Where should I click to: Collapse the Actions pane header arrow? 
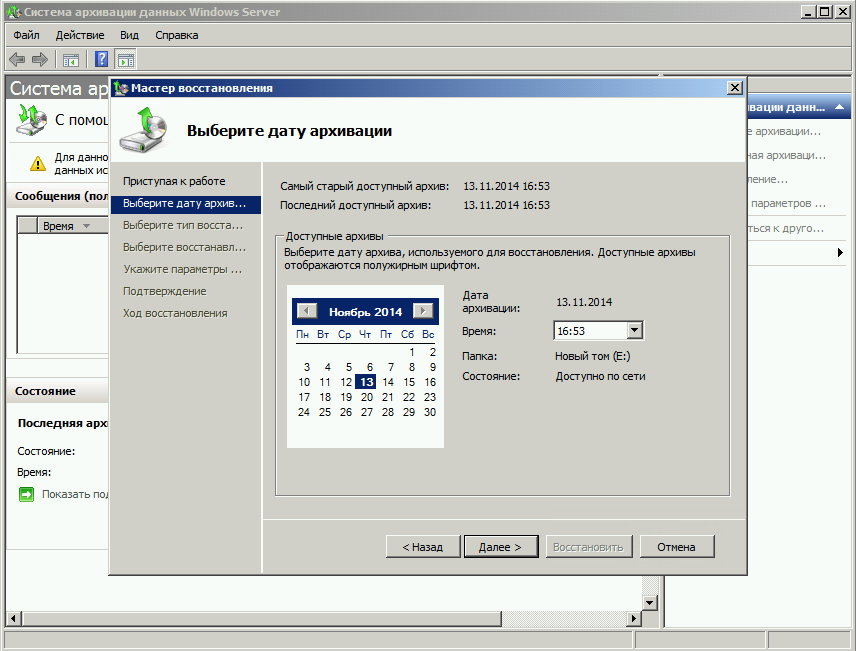[841, 107]
